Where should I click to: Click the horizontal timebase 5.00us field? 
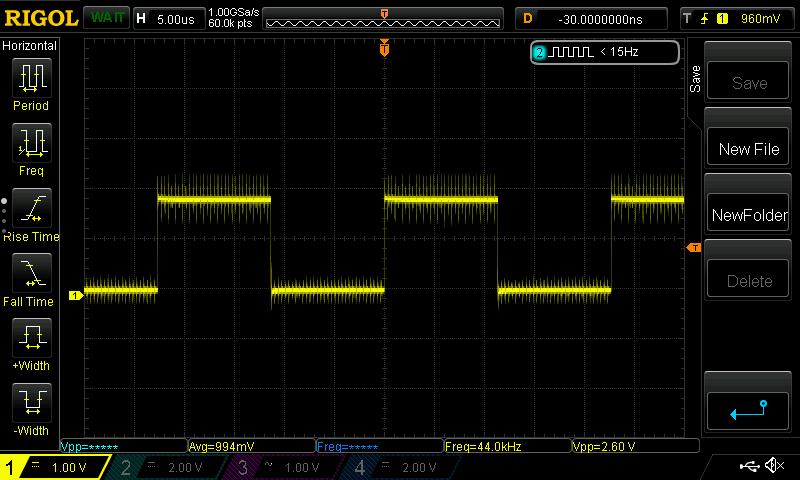click(x=169, y=19)
